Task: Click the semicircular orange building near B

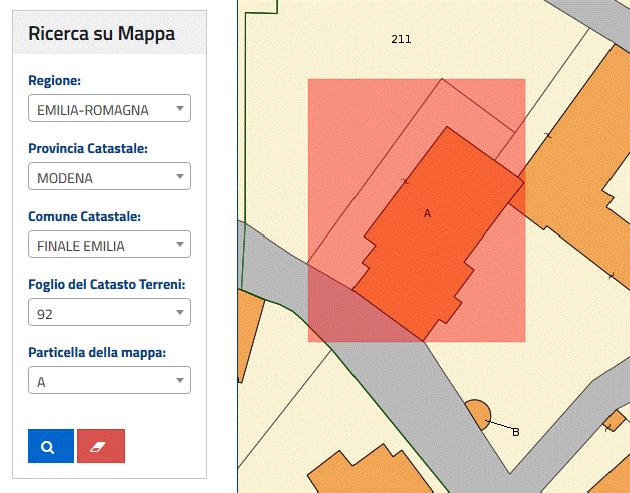Action: pyautogui.click(x=477, y=413)
